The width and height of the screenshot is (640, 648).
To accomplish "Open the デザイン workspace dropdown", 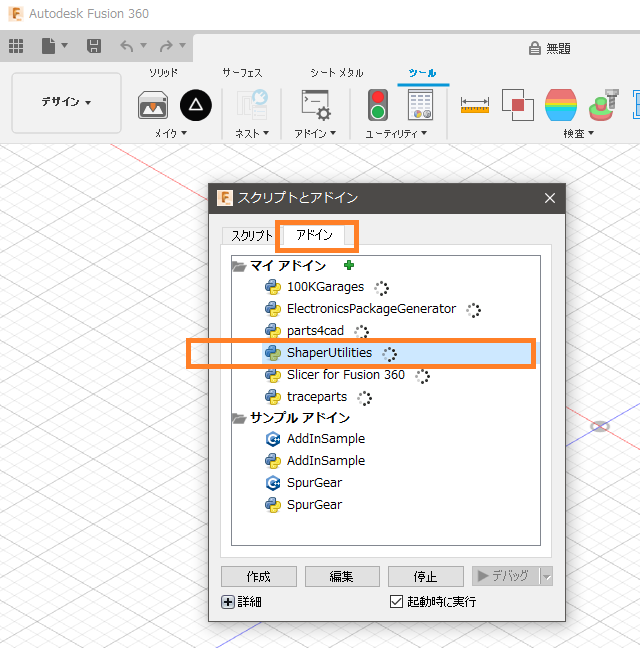I will click(67, 102).
